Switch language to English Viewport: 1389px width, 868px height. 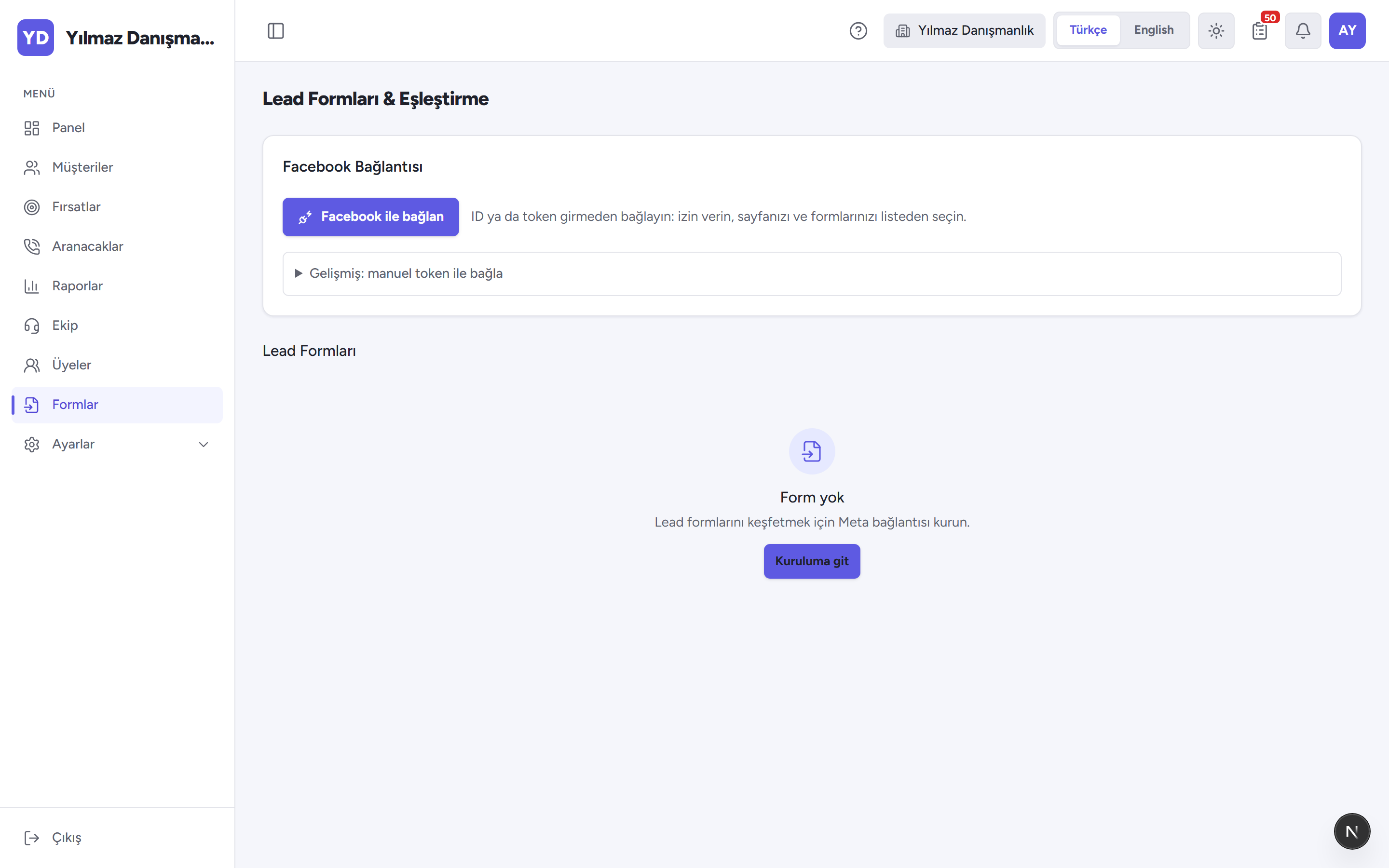(1154, 30)
